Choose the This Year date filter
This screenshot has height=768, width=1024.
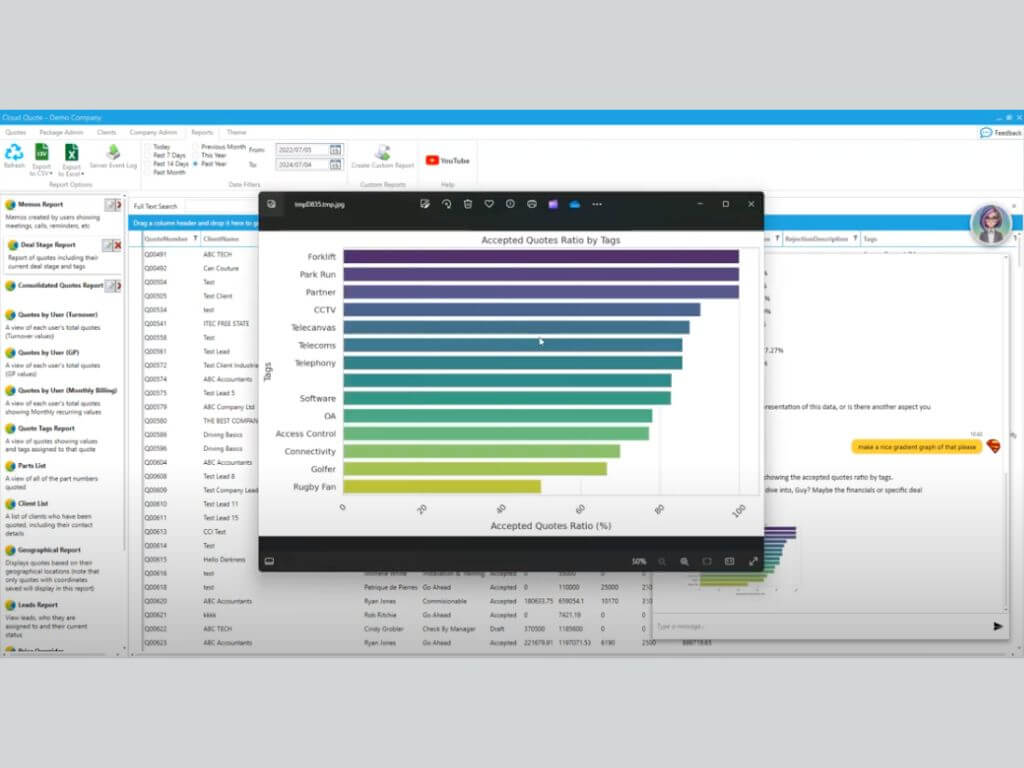click(x=196, y=155)
